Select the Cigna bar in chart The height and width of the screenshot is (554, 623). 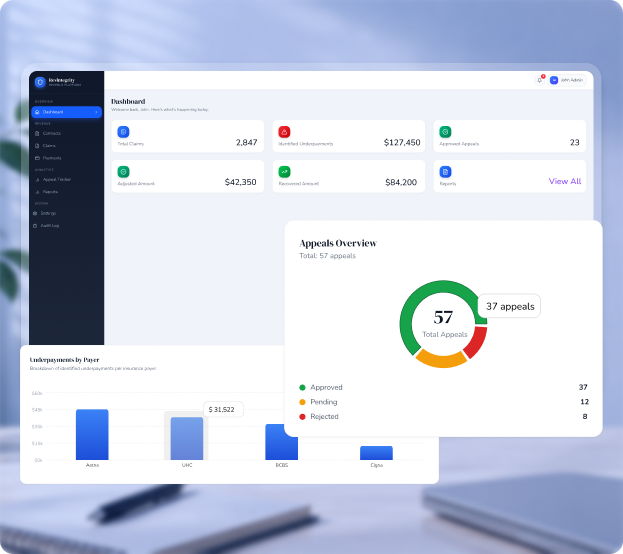tap(376, 453)
